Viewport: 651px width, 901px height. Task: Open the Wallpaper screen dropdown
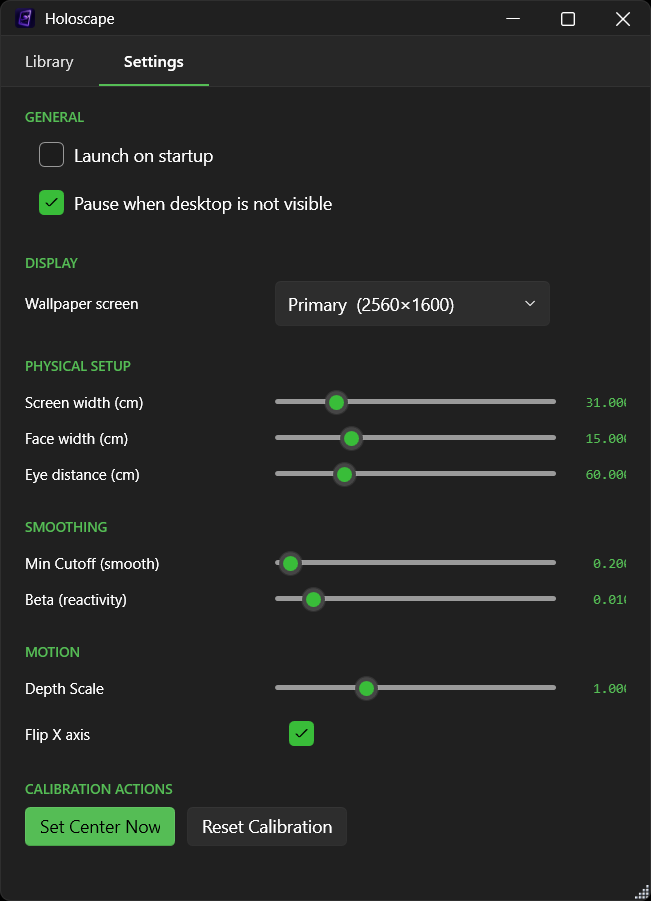point(412,303)
